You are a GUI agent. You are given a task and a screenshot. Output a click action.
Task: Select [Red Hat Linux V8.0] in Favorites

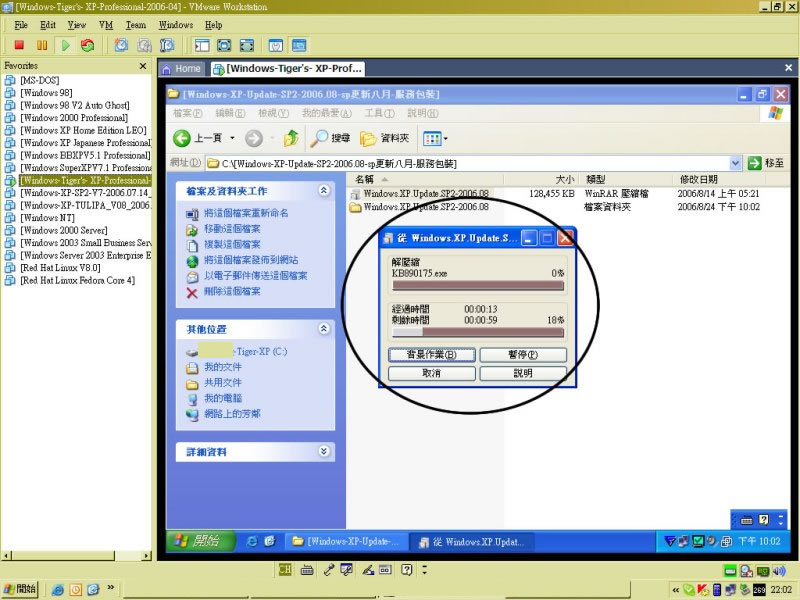pos(60,268)
